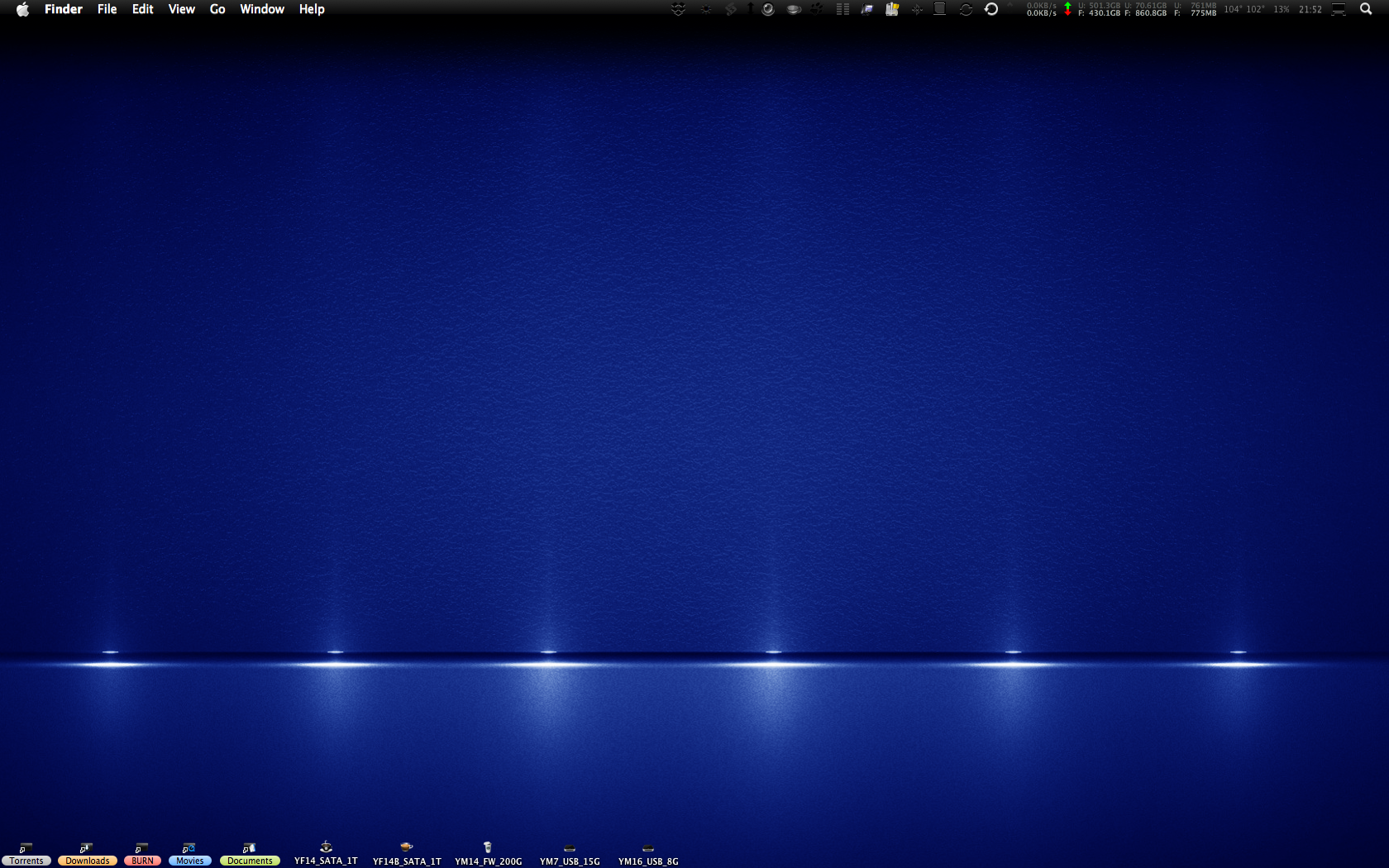The image size is (1389, 868).
Task: Click the memory usage 761MB status readout
Action: [x=1196, y=9]
